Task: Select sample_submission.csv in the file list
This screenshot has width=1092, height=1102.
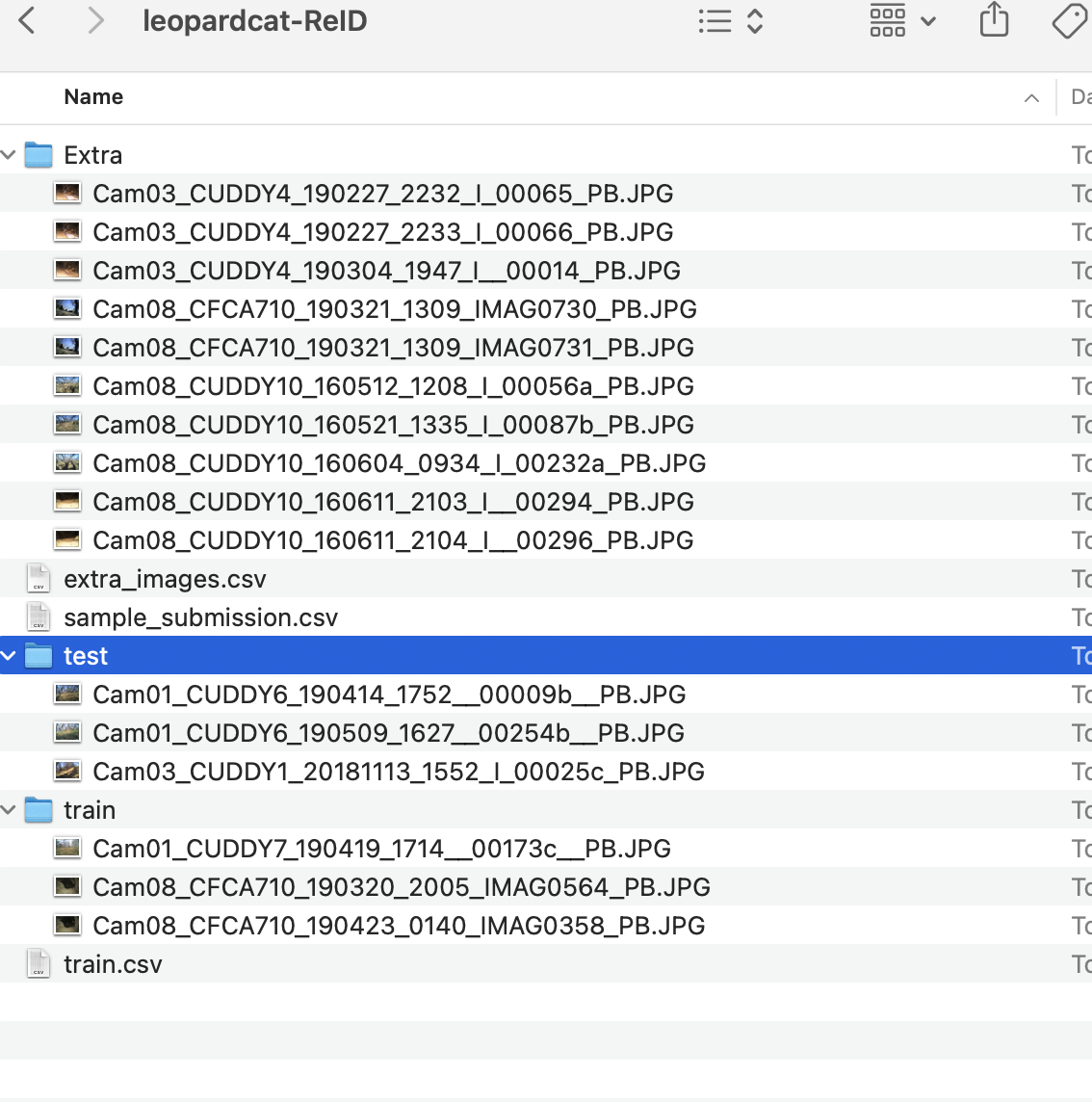Action: pyautogui.click(x=200, y=617)
